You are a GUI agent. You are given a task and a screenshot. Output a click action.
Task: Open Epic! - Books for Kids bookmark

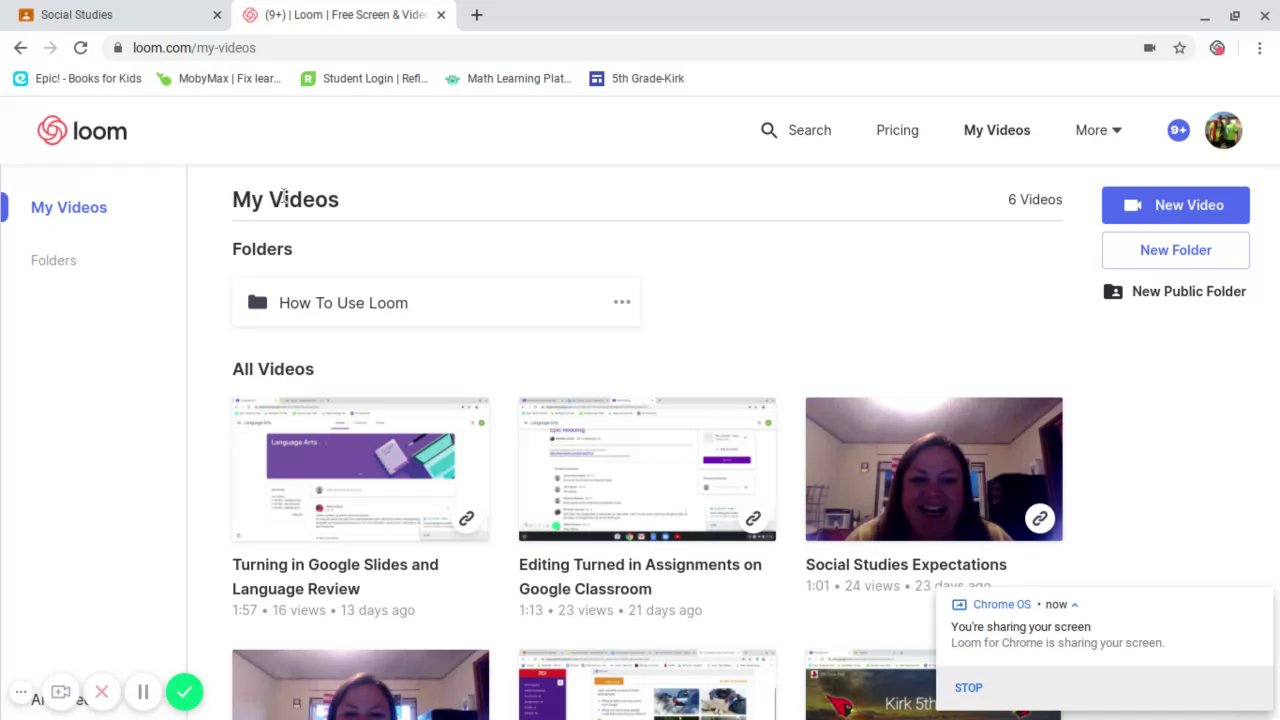pos(77,78)
